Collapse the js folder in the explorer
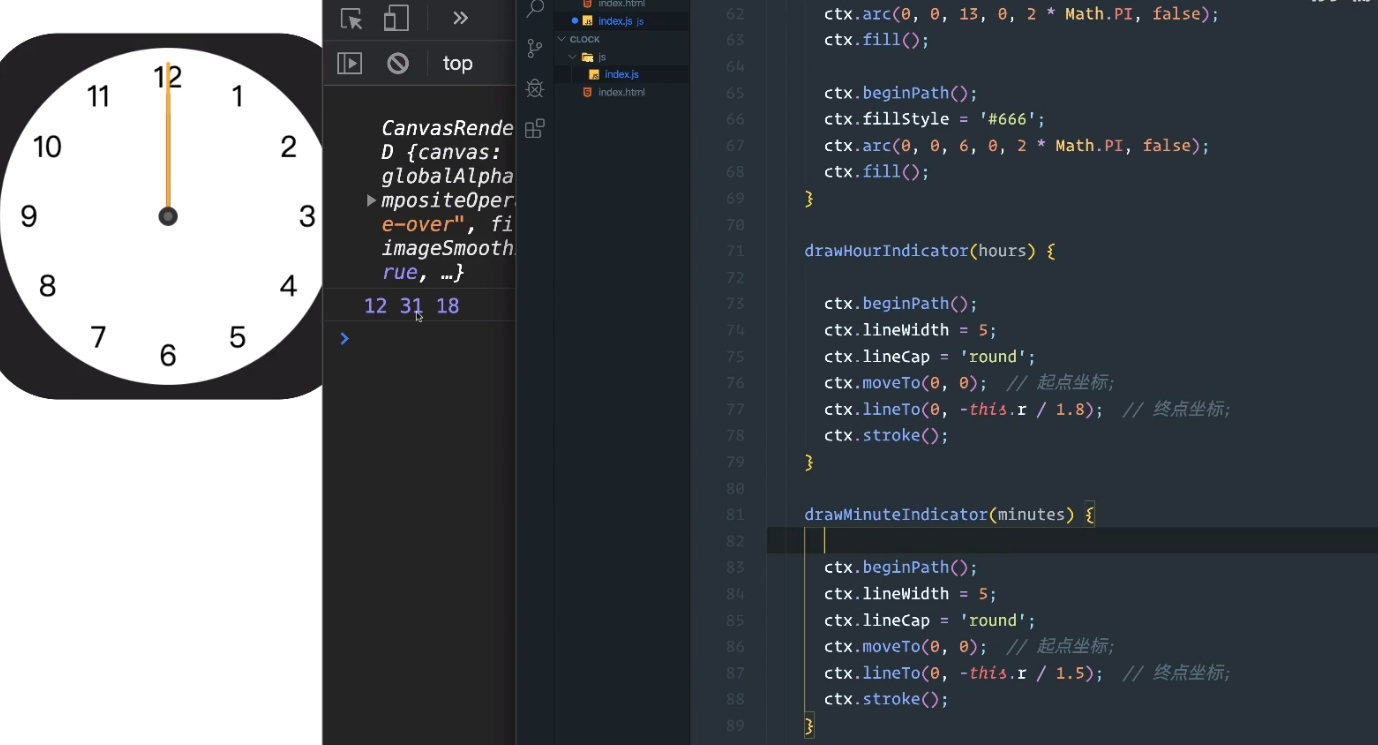1378x745 pixels. coord(622,57)
